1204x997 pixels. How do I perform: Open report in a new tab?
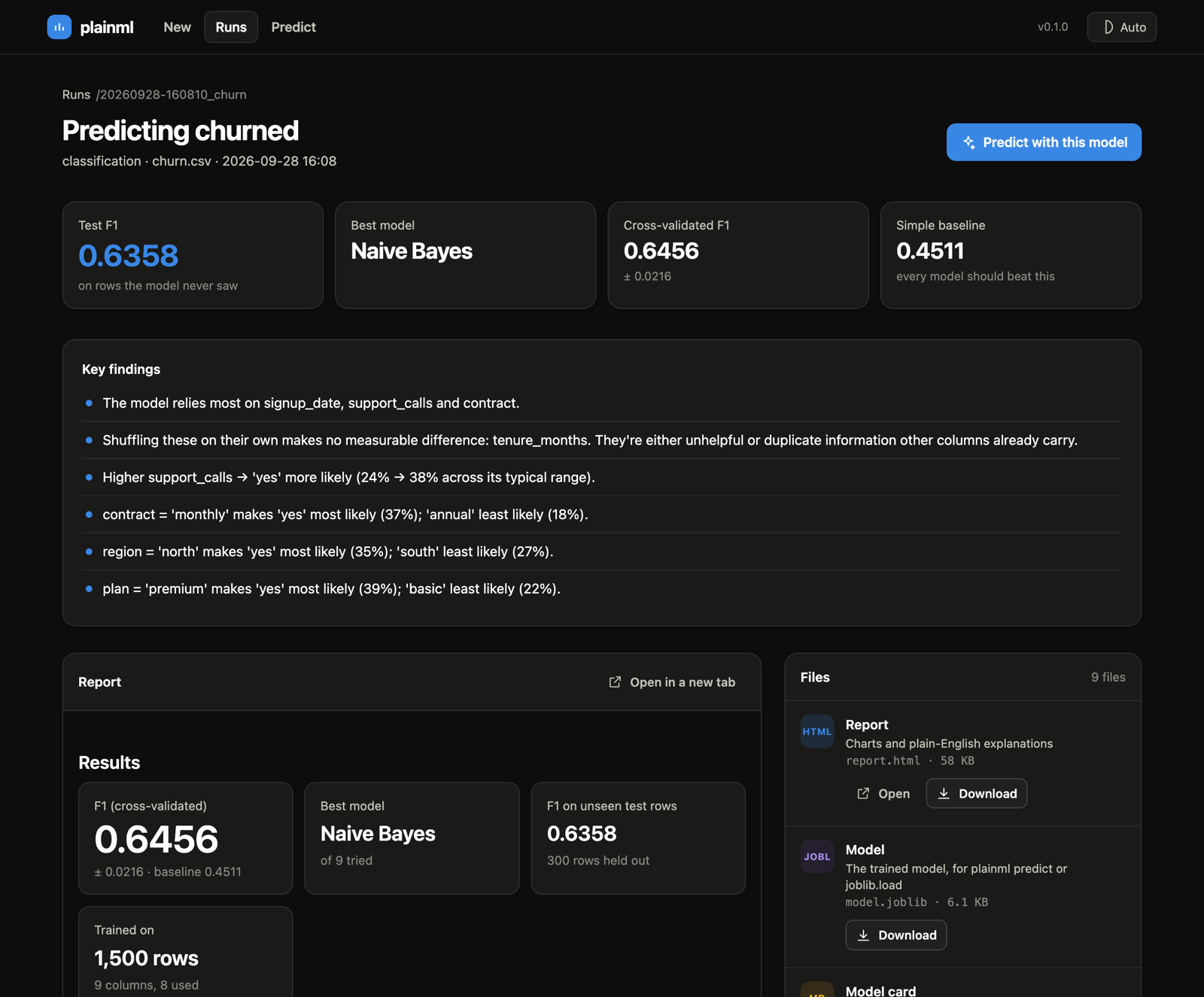point(671,682)
